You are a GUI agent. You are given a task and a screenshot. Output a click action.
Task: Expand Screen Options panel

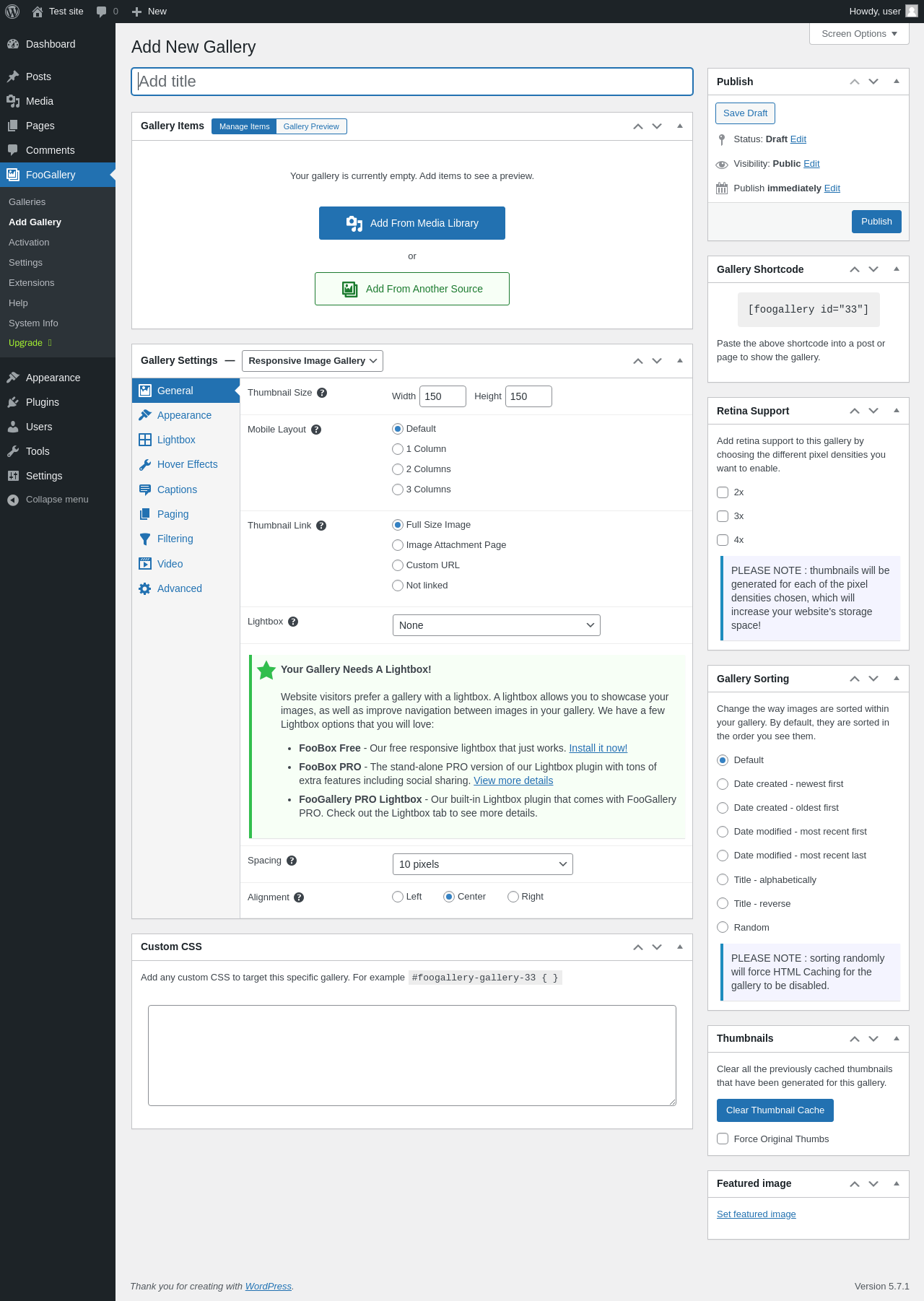(x=859, y=34)
